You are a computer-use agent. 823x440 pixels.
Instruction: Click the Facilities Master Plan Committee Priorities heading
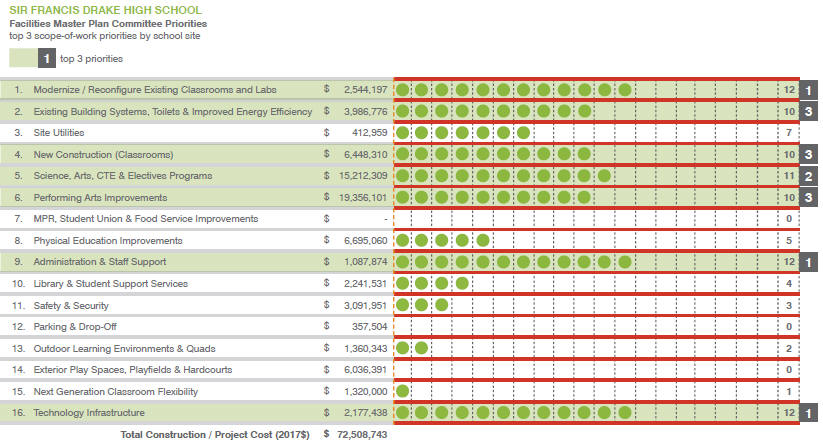tap(108, 22)
